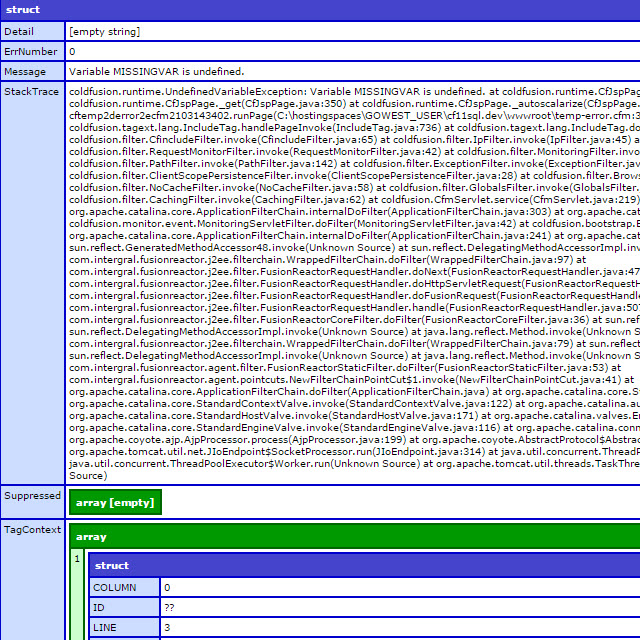
Task: Collapse the top blue struct header
Action: tap(320, 10)
